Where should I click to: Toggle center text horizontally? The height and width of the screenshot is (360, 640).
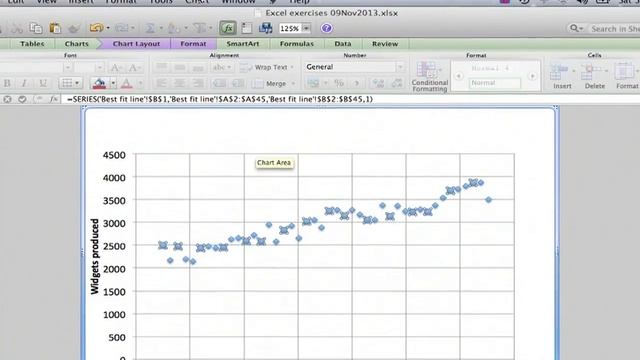click(x=180, y=83)
